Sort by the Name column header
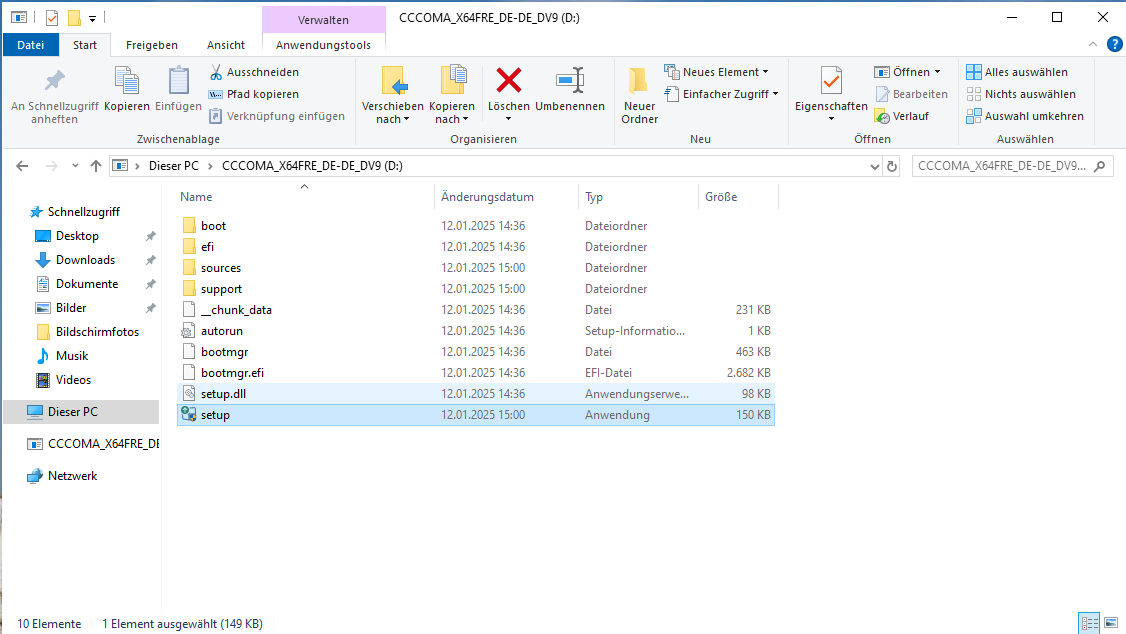This screenshot has width=1126, height=634. click(x=304, y=197)
